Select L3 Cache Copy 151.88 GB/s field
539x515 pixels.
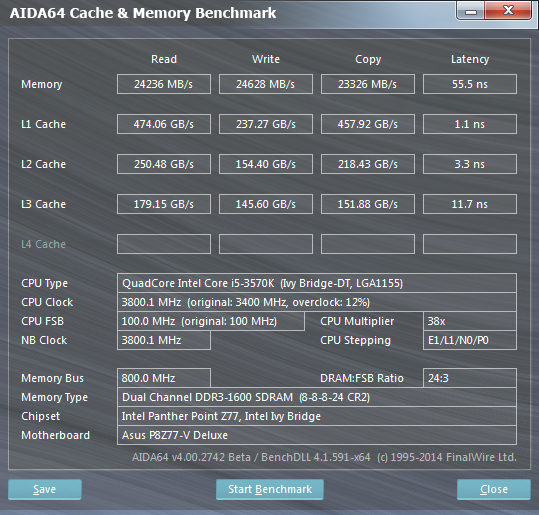tap(368, 204)
